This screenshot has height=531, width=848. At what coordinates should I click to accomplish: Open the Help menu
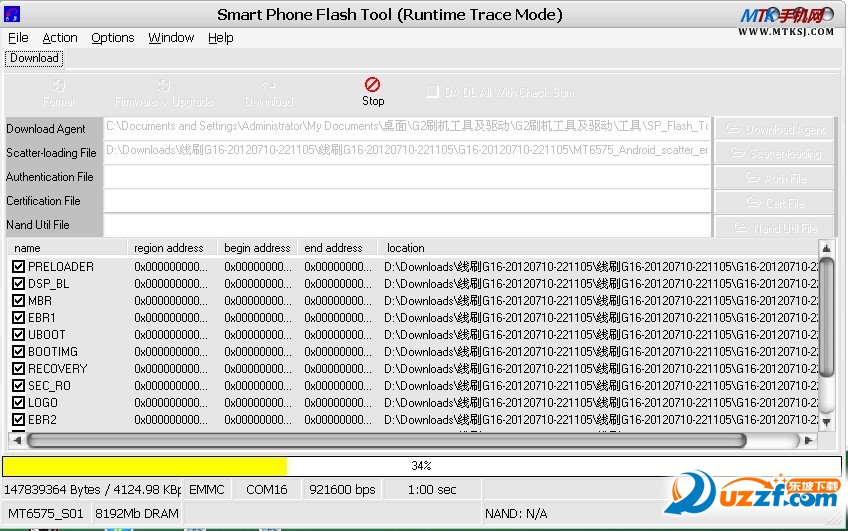(x=221, y=38)
